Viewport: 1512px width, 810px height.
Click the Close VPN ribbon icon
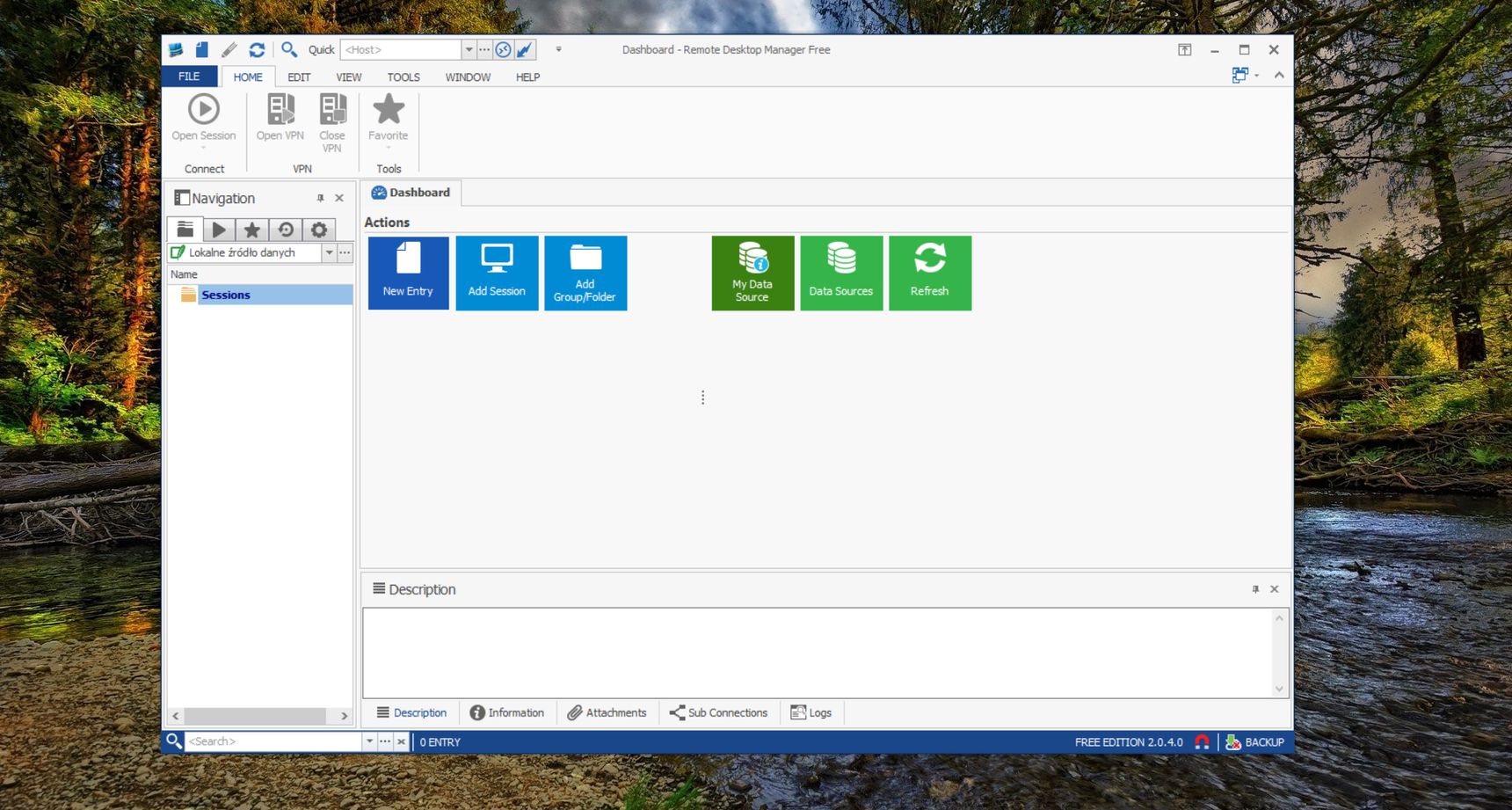[x=332, y=109]
